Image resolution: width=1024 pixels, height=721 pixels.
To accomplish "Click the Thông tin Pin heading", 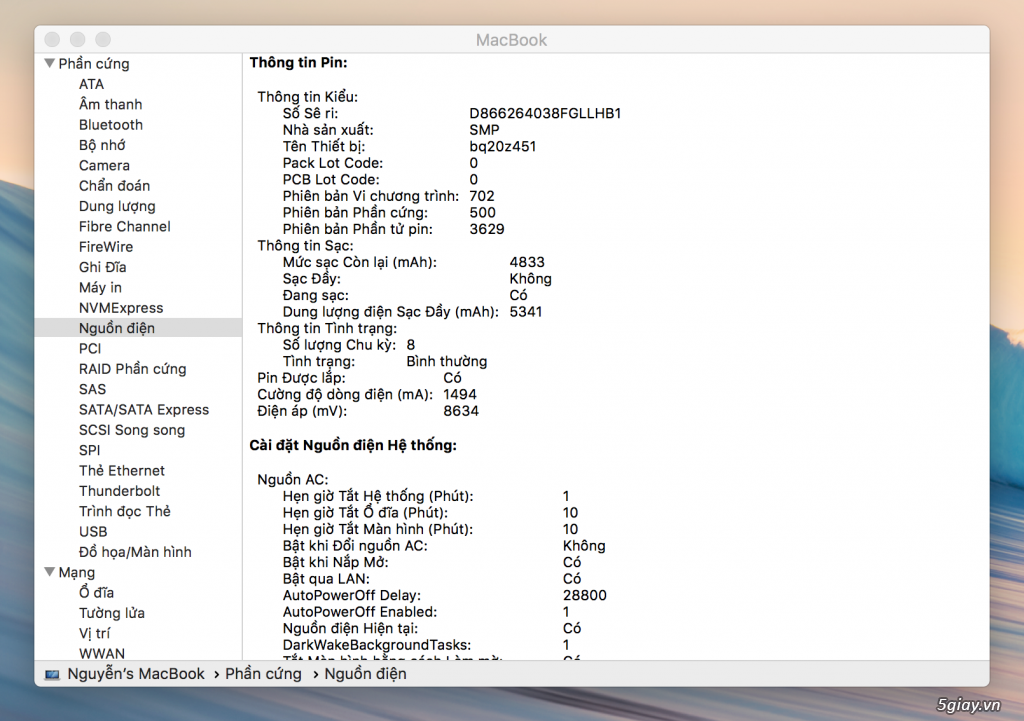I will [298, 63].
